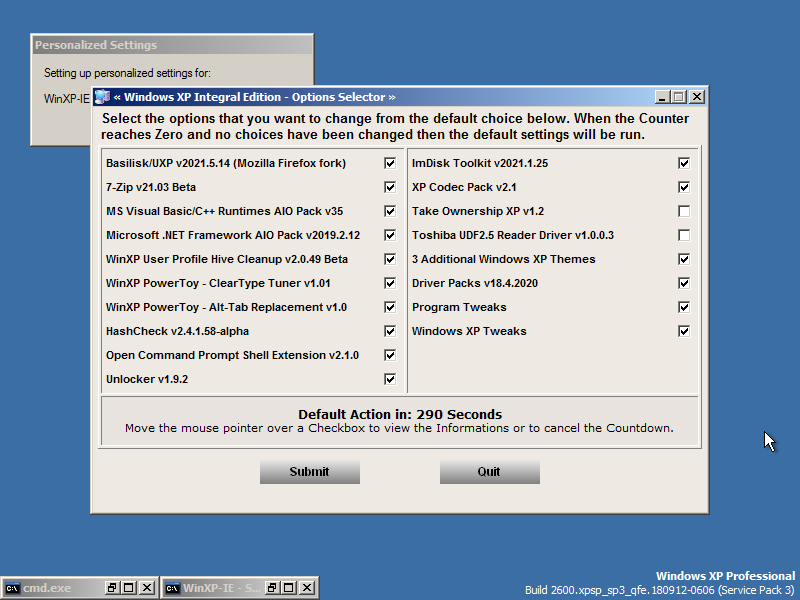Maximize the WinXP-IE minimized window
Image resolution: width=800 pixels, height=600 pixels.
[x=289, y=588]
